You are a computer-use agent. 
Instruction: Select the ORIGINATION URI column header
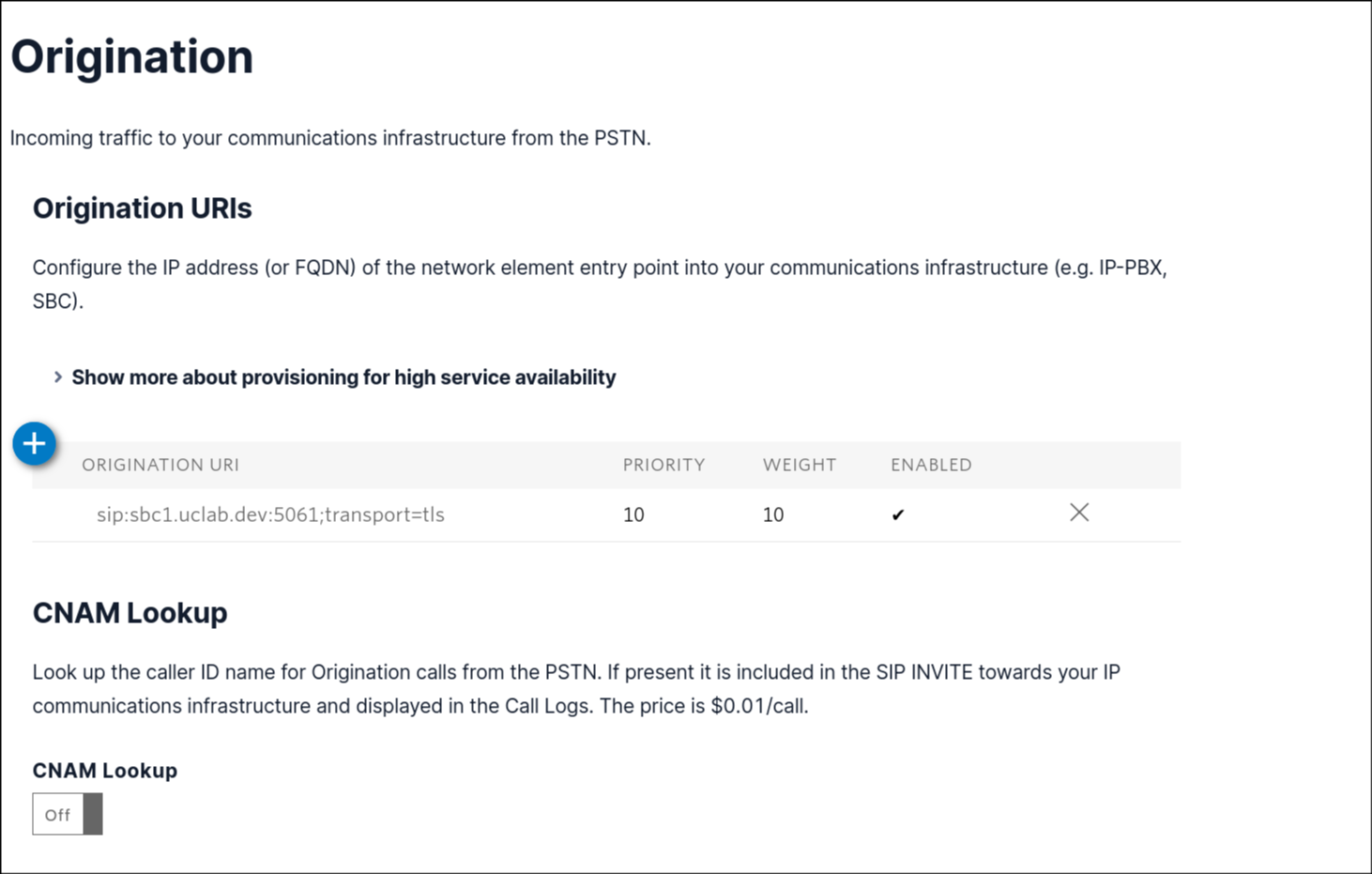pyautogui.click(x=160, y=464)
